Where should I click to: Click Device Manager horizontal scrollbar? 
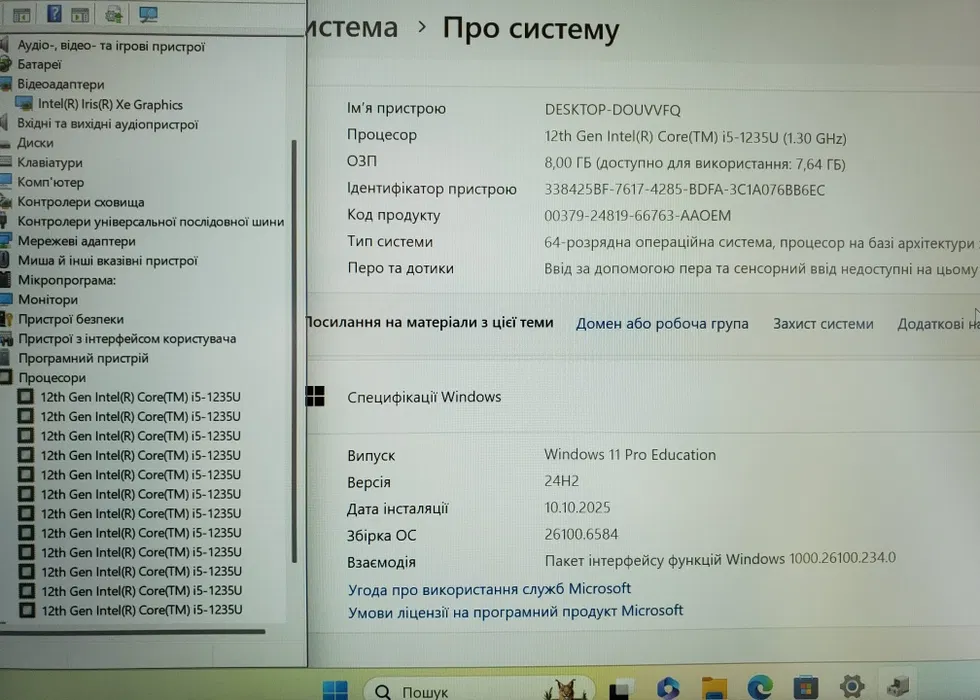[132, 631]
